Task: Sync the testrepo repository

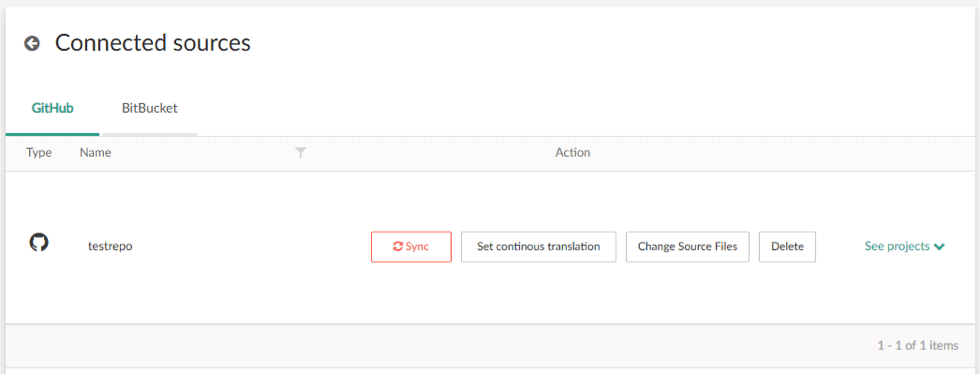Action: click(411, 246)
